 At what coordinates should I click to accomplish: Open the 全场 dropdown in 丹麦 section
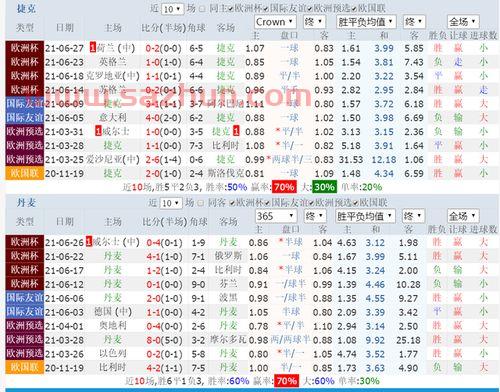[x=463, y=216]
